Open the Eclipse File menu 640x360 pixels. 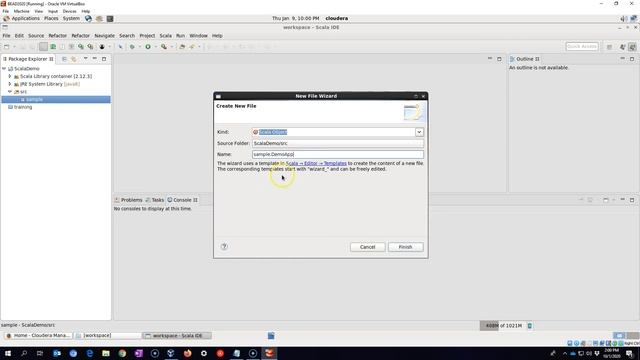[6, 36]
